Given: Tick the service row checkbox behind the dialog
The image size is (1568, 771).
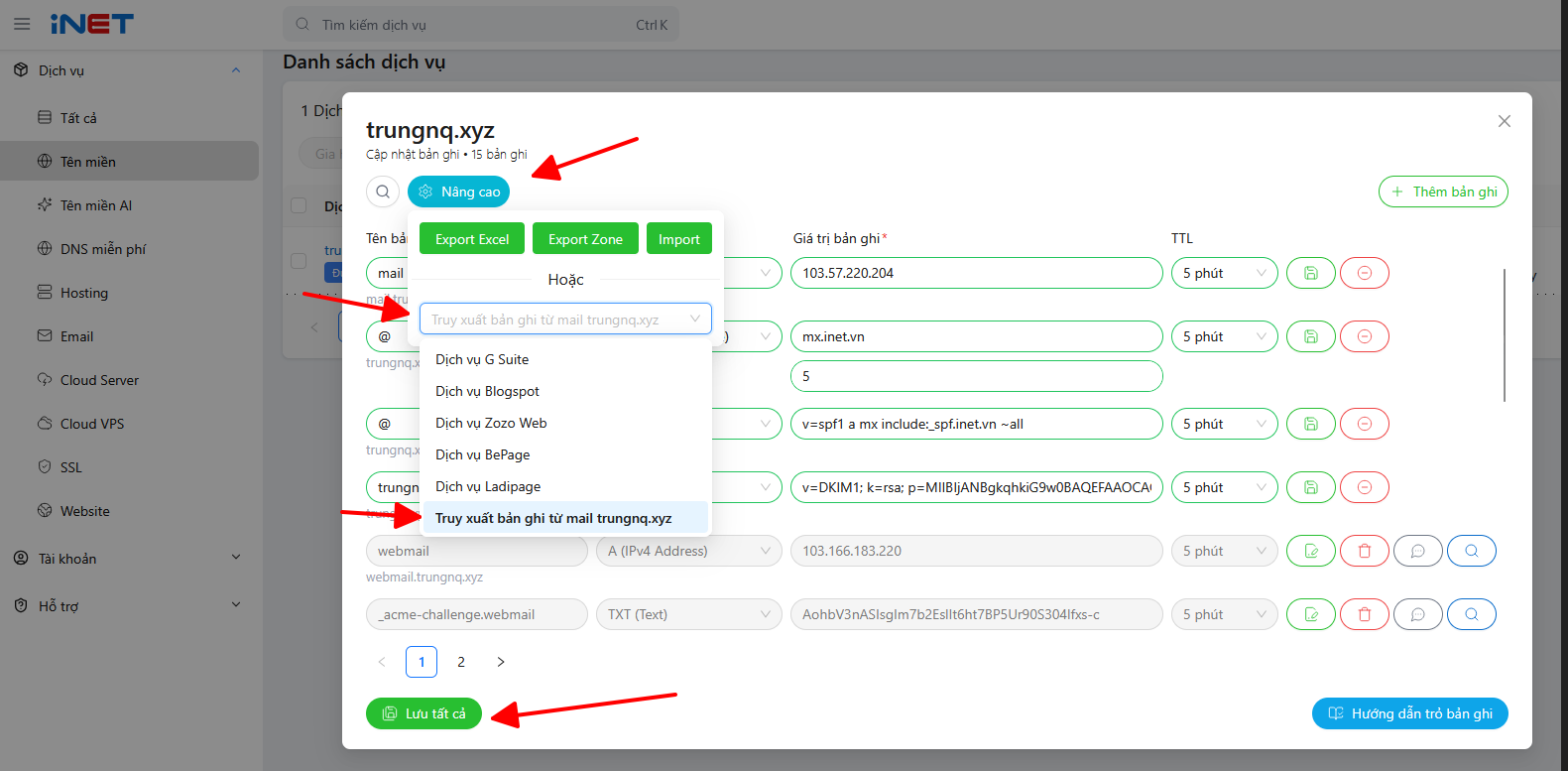Looking at the screenshot, I should [299, 260].
